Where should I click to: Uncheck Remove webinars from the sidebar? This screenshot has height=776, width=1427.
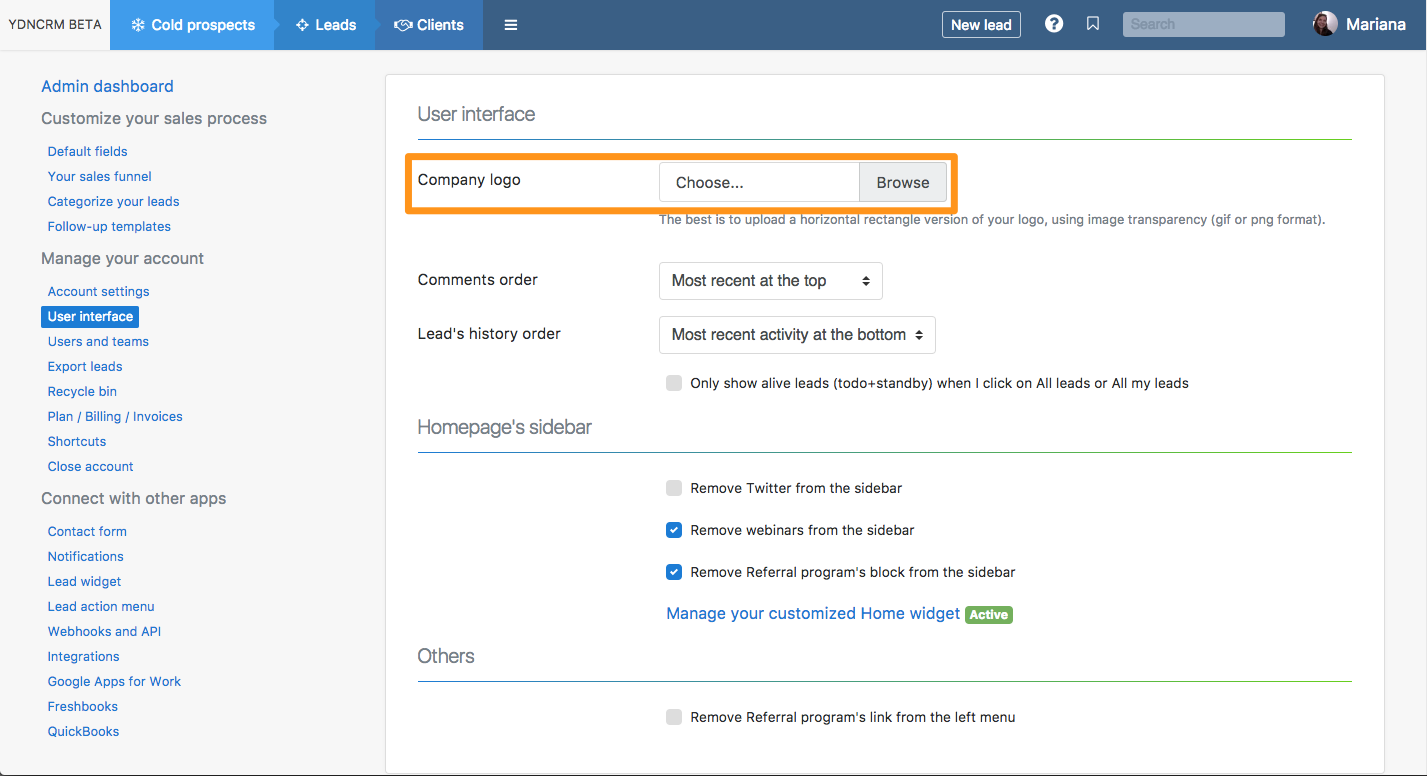[x=674, y=530]
